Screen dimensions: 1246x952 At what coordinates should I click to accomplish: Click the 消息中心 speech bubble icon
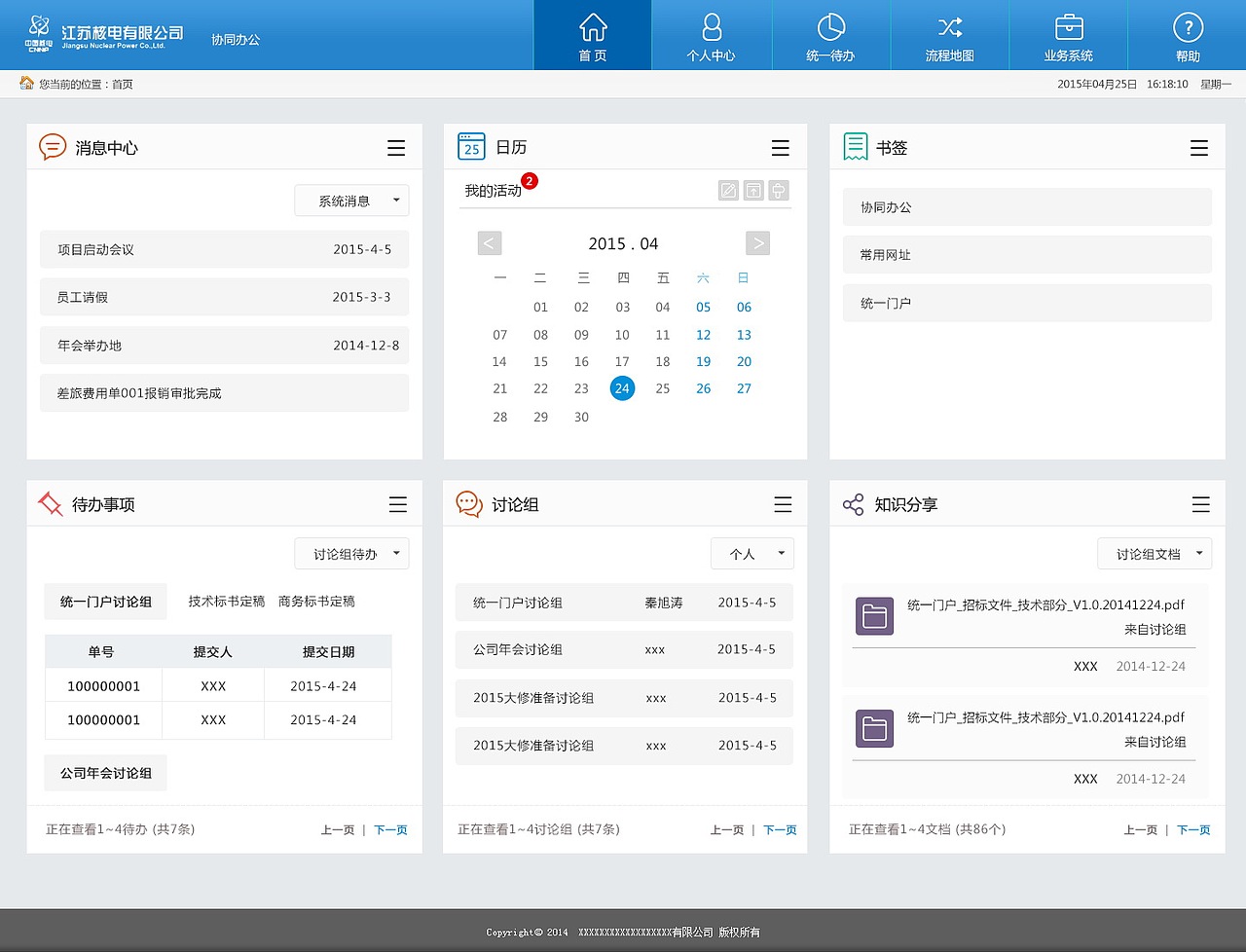pyautogui.click(x=53, y=147)
